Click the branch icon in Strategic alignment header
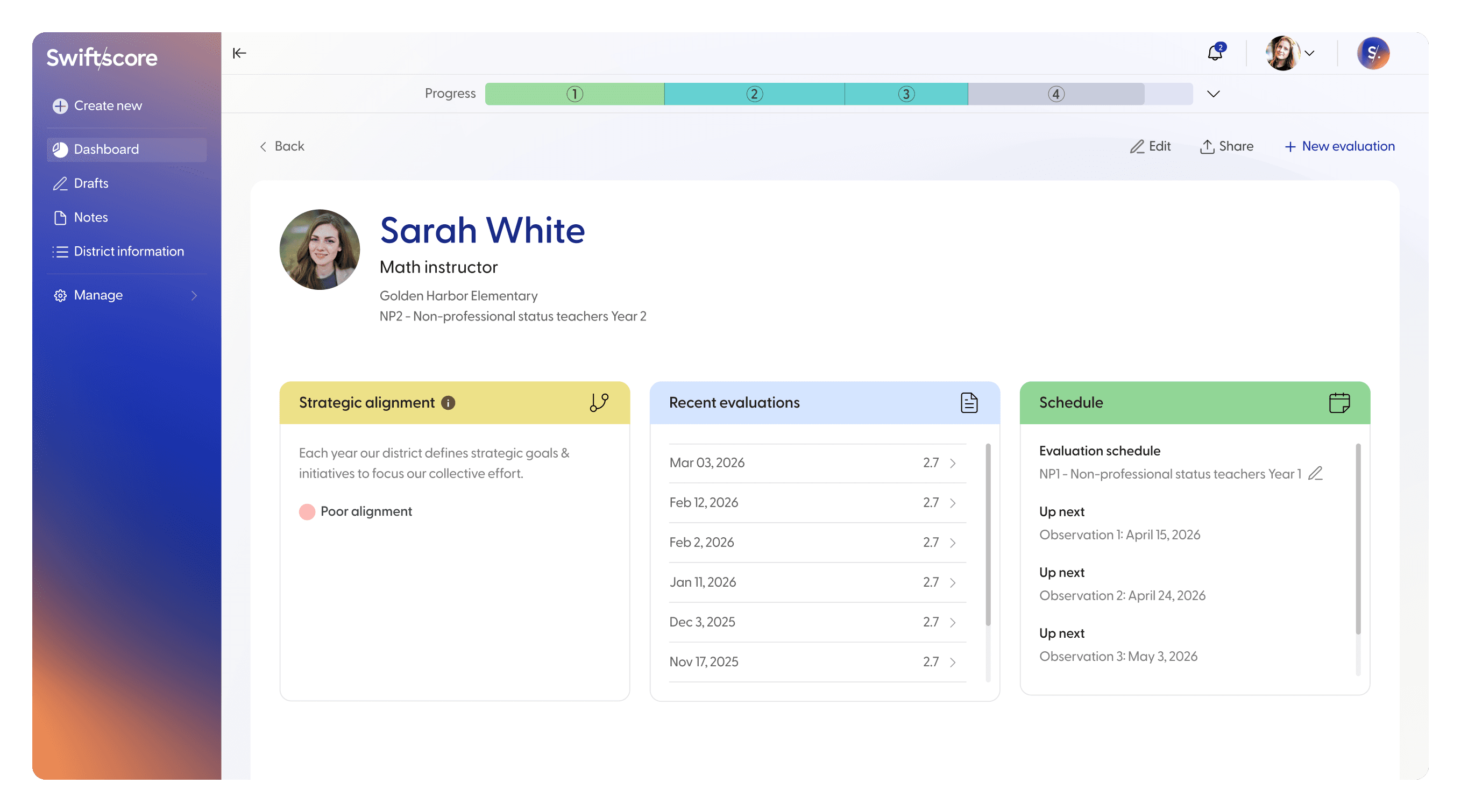The width and height of the screenshot is (1461, 812). tap(599, 403)
